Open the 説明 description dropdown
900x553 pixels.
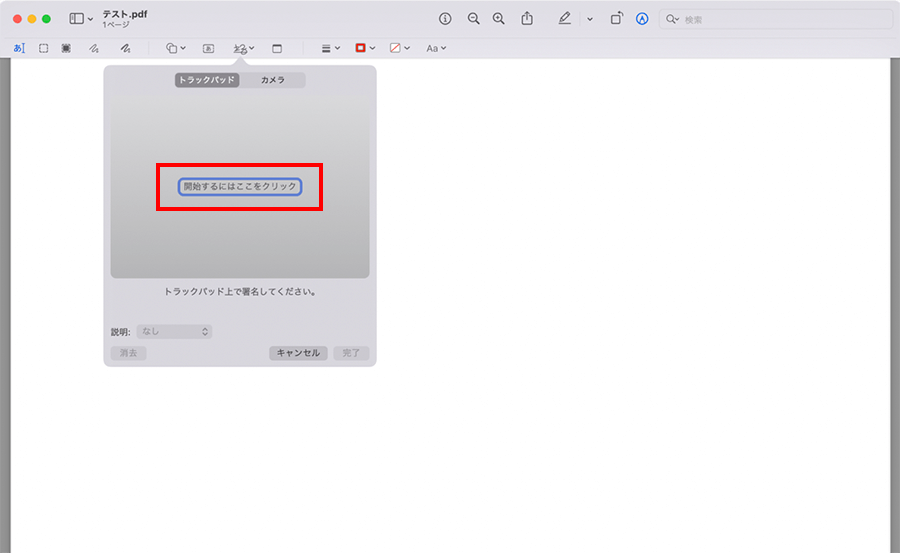click(174, 331)
